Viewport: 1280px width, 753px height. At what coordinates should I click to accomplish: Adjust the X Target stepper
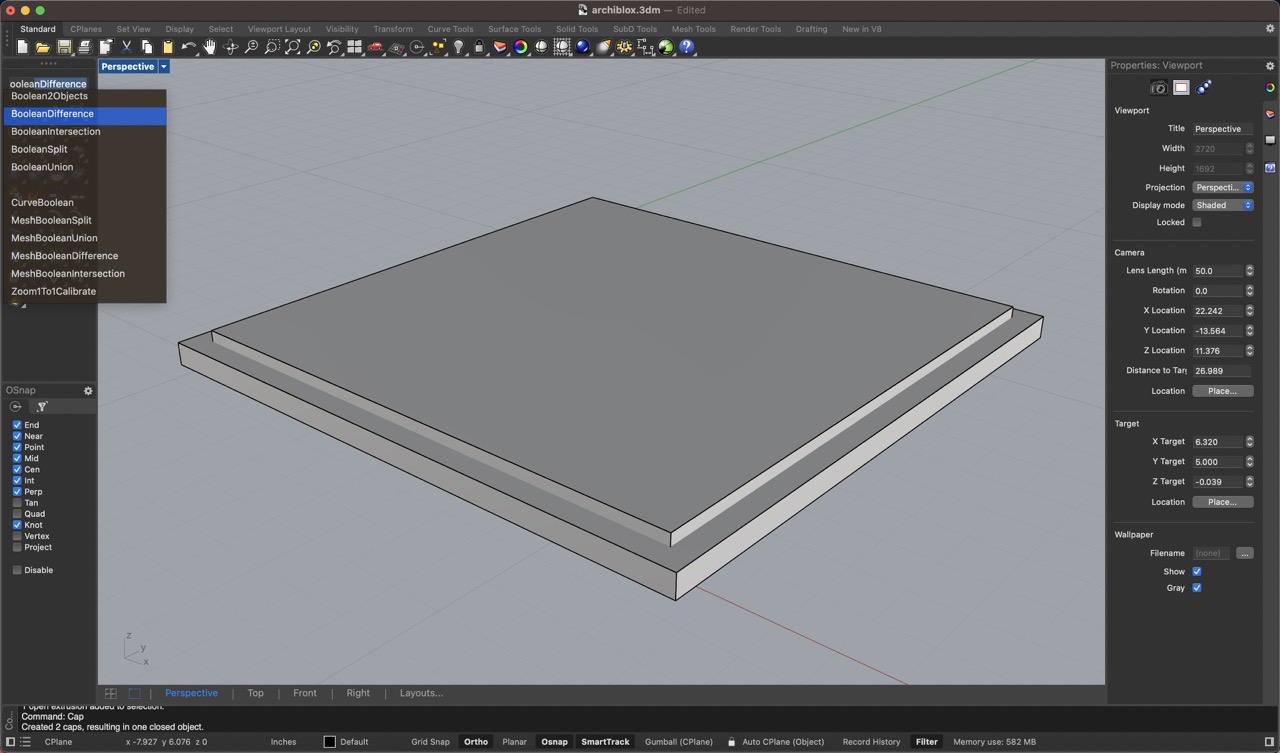[x=1249, y=442]
